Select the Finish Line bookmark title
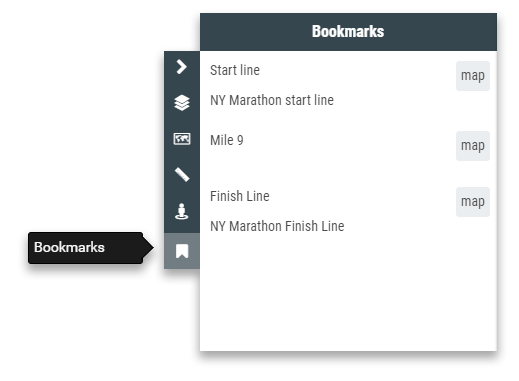Screen dimensions: 519x381 240,196
